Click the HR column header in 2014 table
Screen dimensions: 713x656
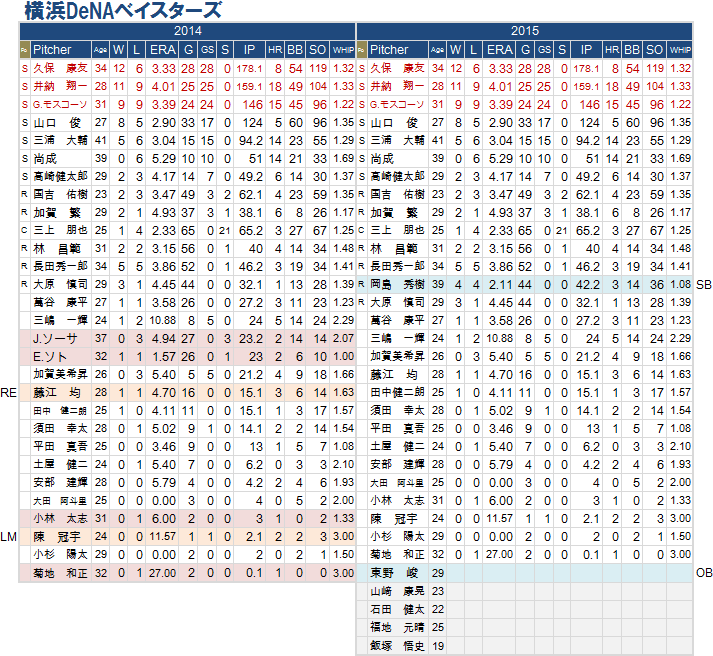click(x=275, y=50)
